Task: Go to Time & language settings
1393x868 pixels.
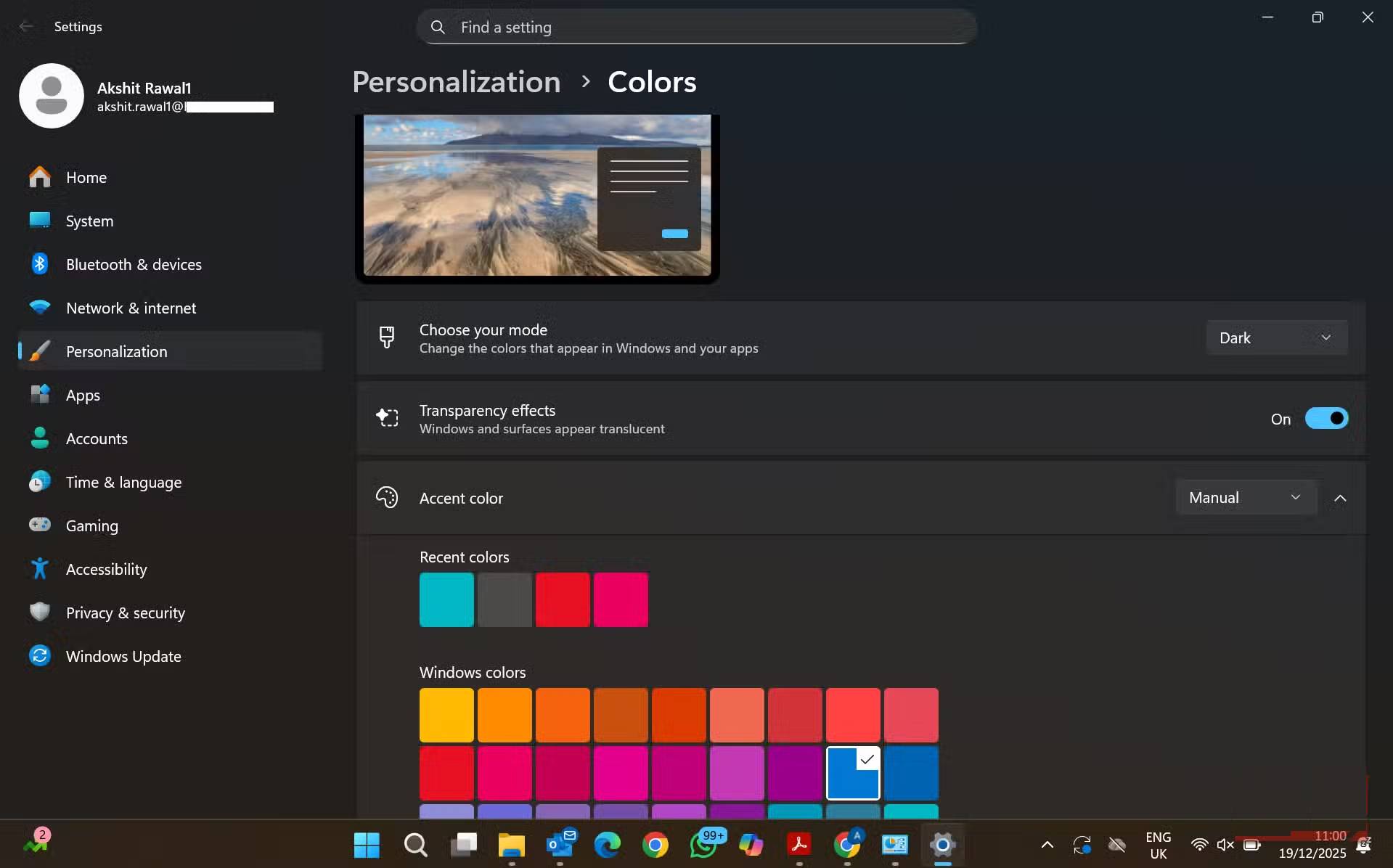Action: click(123, 482)
